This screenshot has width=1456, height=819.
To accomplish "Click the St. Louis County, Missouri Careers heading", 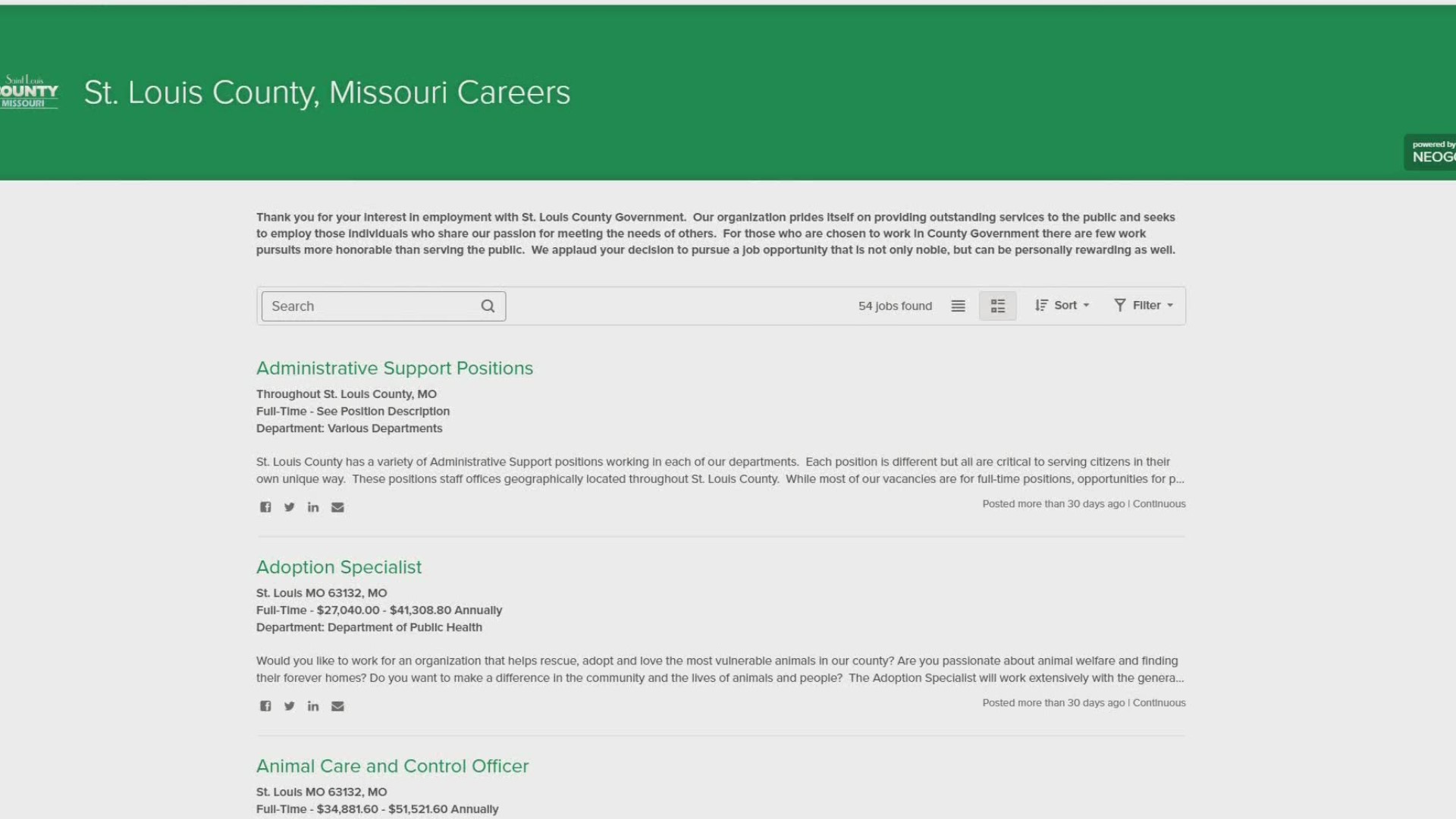I will (x=327, y=93).
